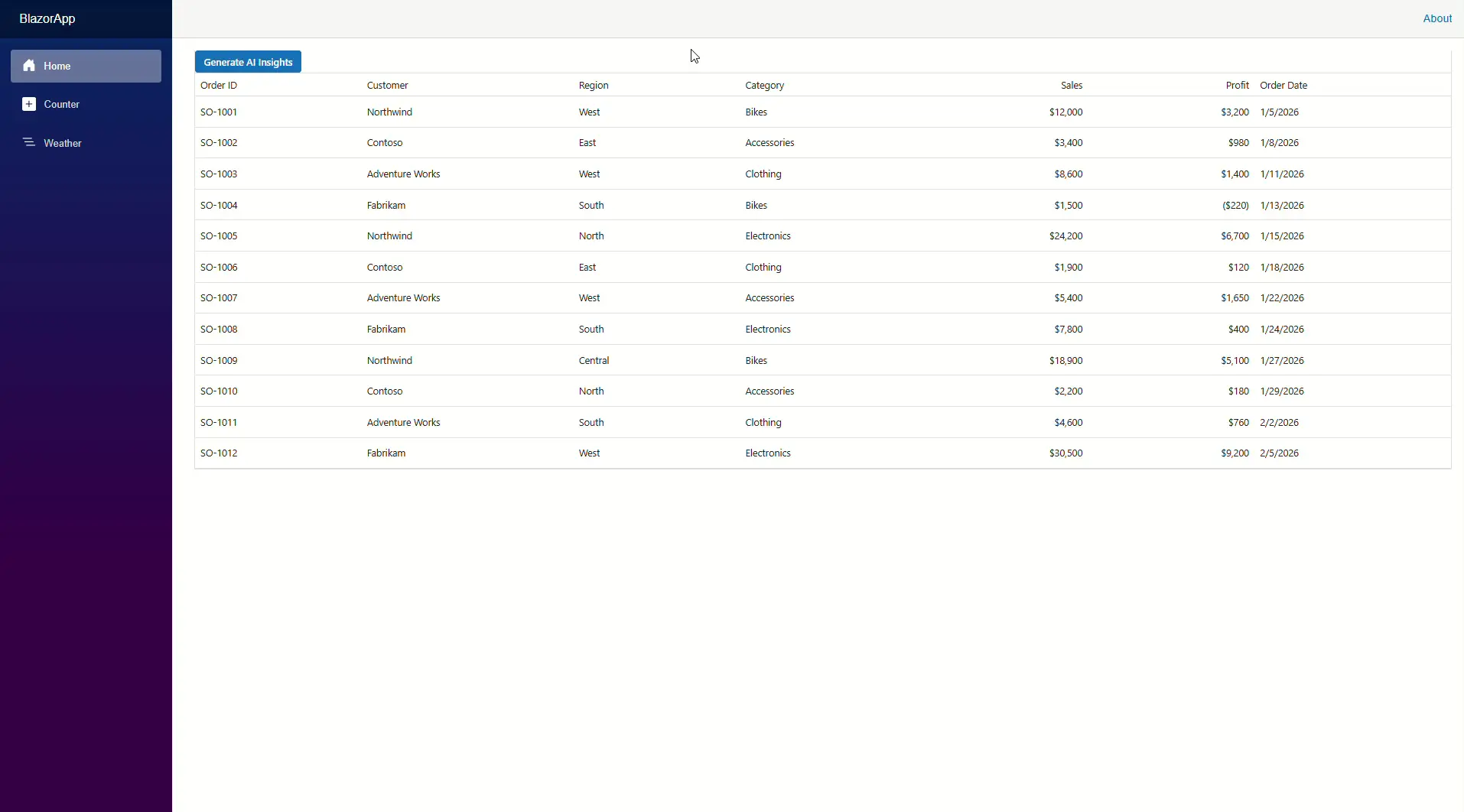This screenshot has width=1464, height=812.
Task: Click Electronics category in row SO-1012
Action: 768,453
